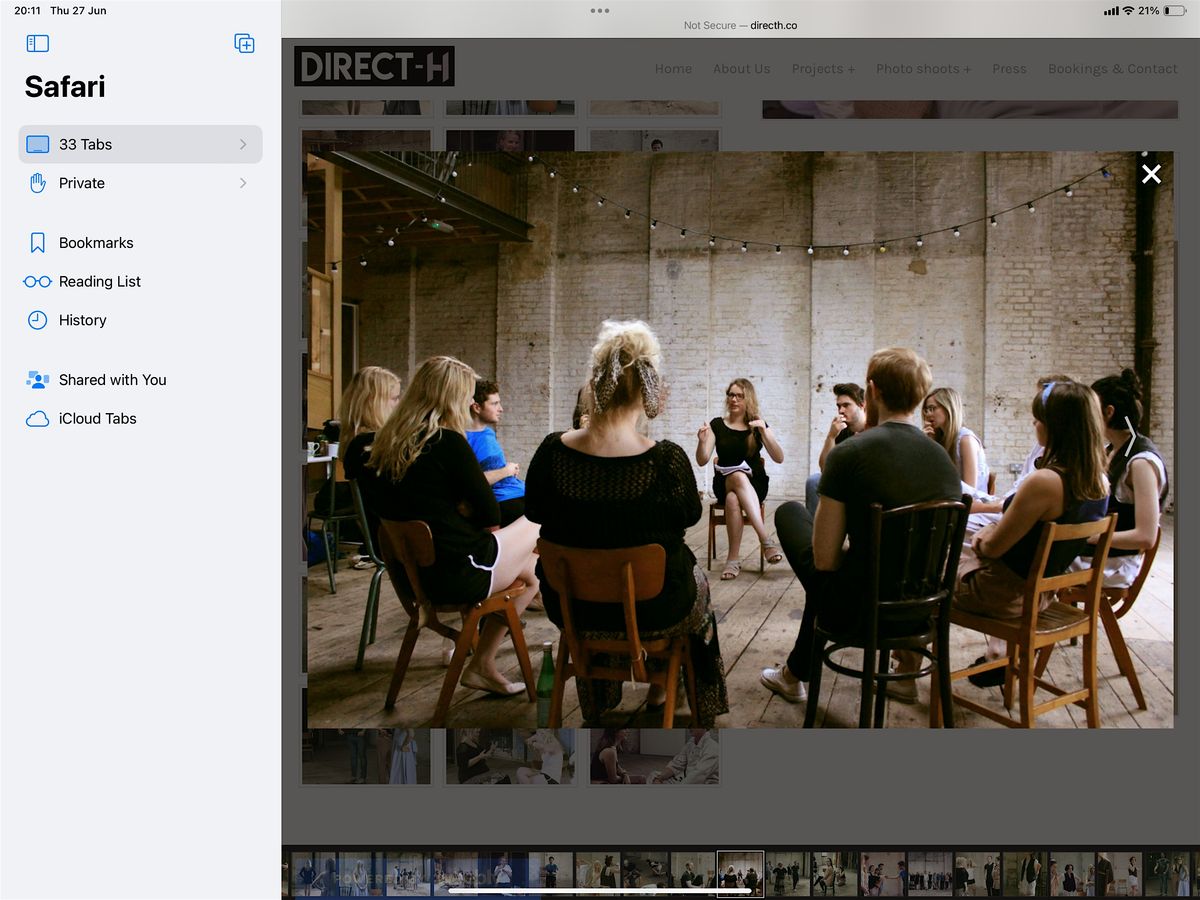Tap the directh.co address bar
1200x900 pixels.
click(x=740, y=25)
